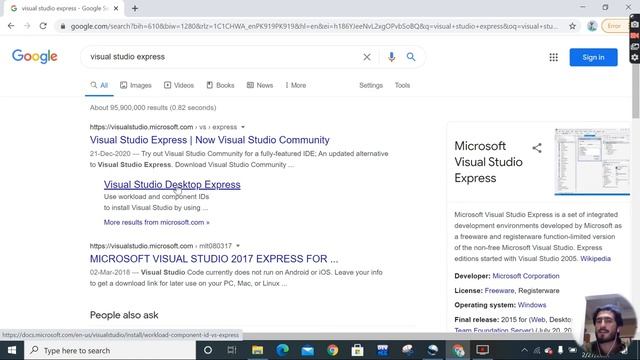Submit search with the magnifier icon
The image size is (640, 360).
[x=411, y=57]
